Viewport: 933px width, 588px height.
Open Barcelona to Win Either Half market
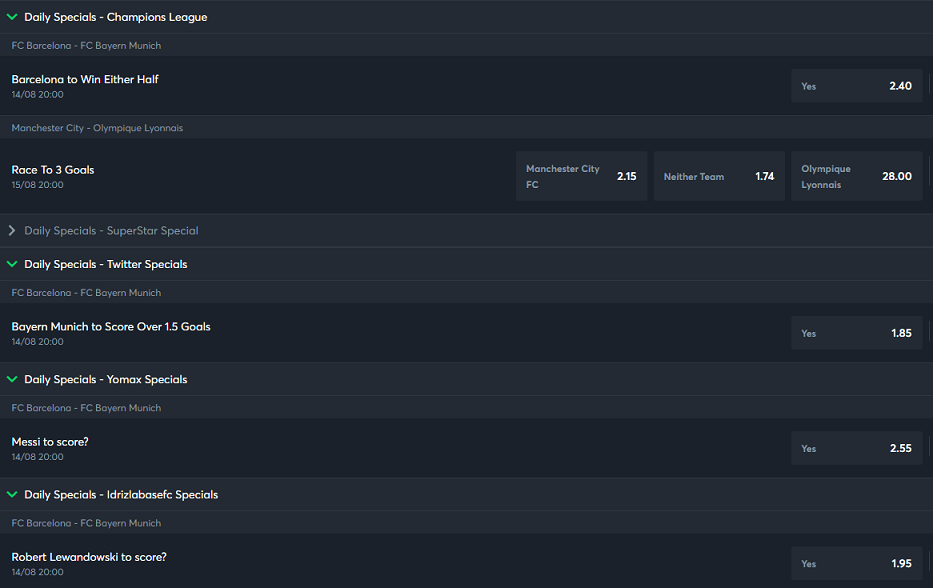pos(85,79)
